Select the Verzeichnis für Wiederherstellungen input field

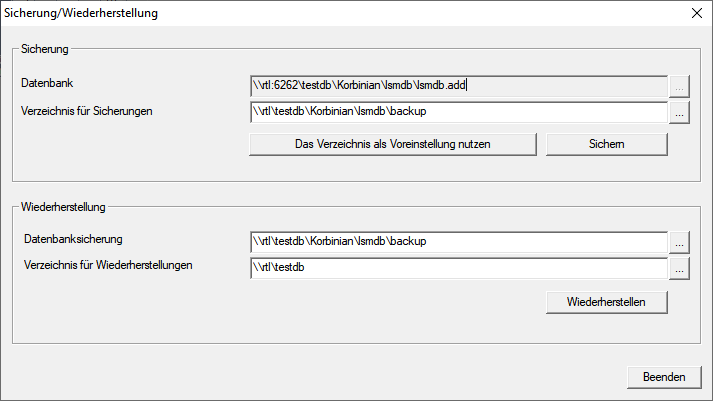tap(459, 268)
